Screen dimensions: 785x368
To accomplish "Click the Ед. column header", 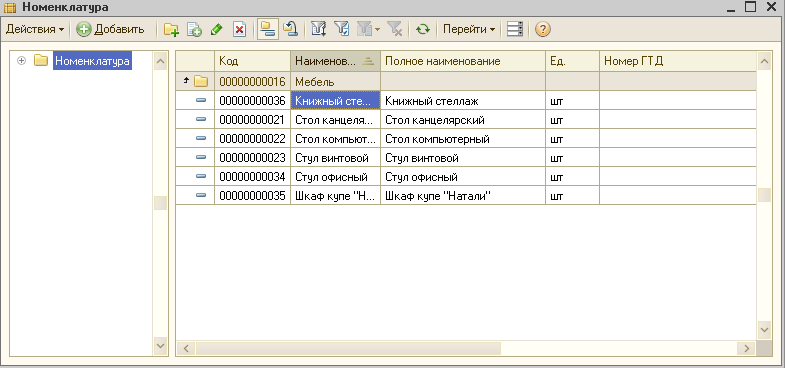I will pyautogui.click(x=572, y=61).
